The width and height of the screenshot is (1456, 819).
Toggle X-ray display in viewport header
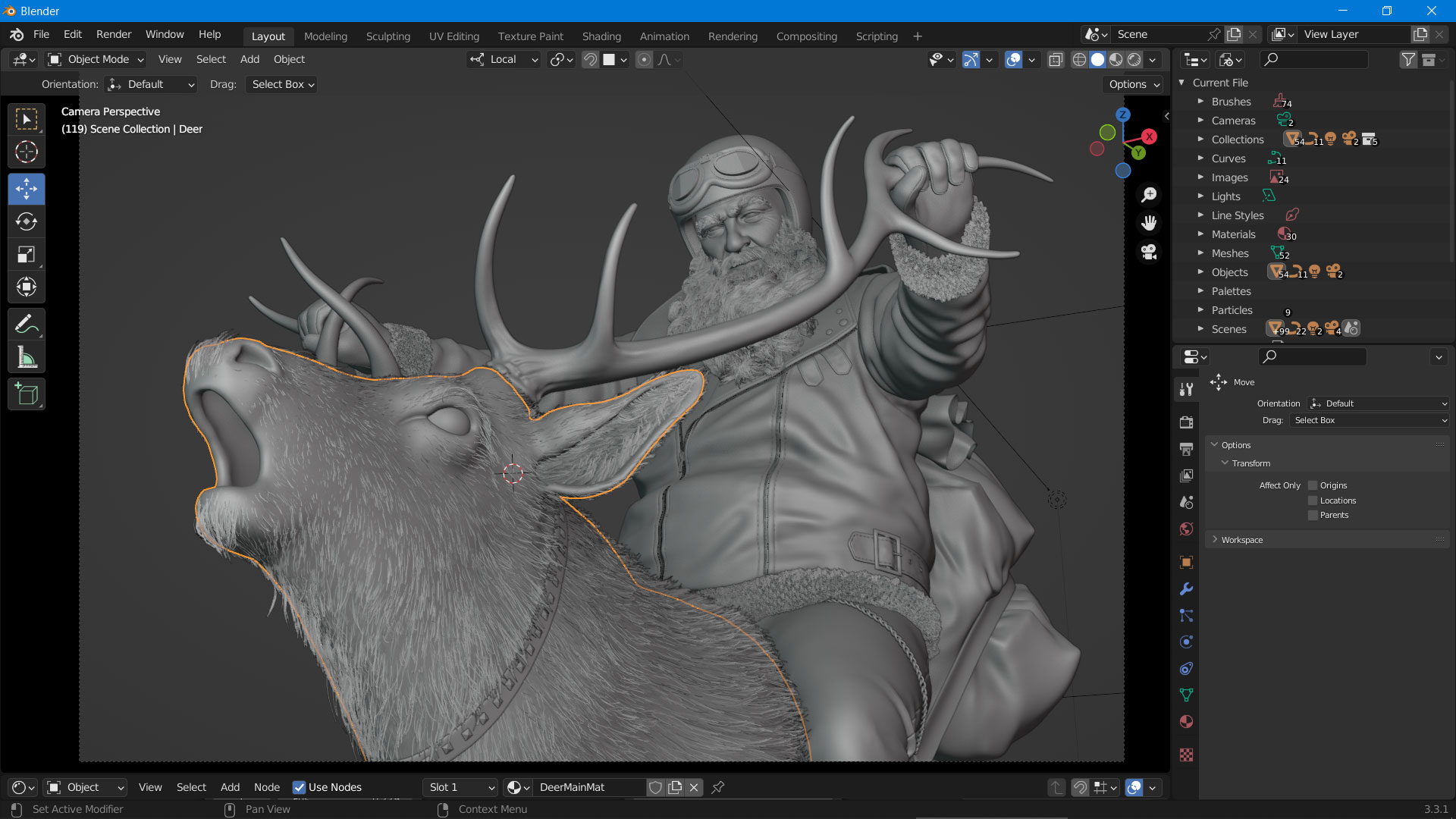[x=1056, y=60]
